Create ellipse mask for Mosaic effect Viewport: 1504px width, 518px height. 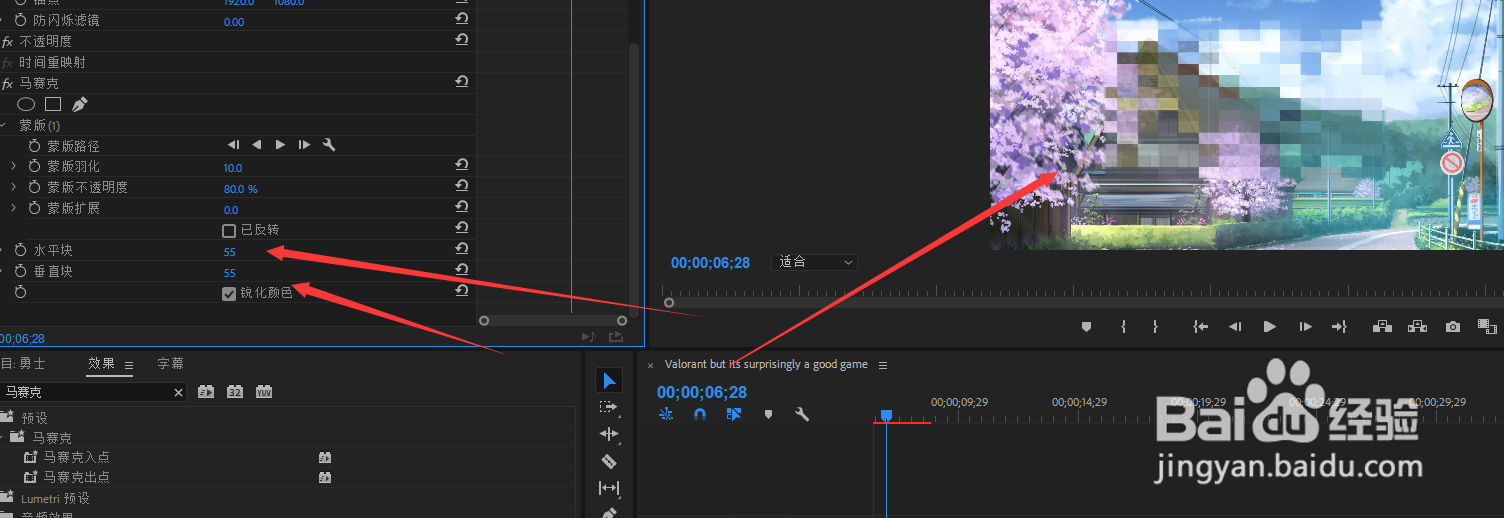tap(26, 104)
